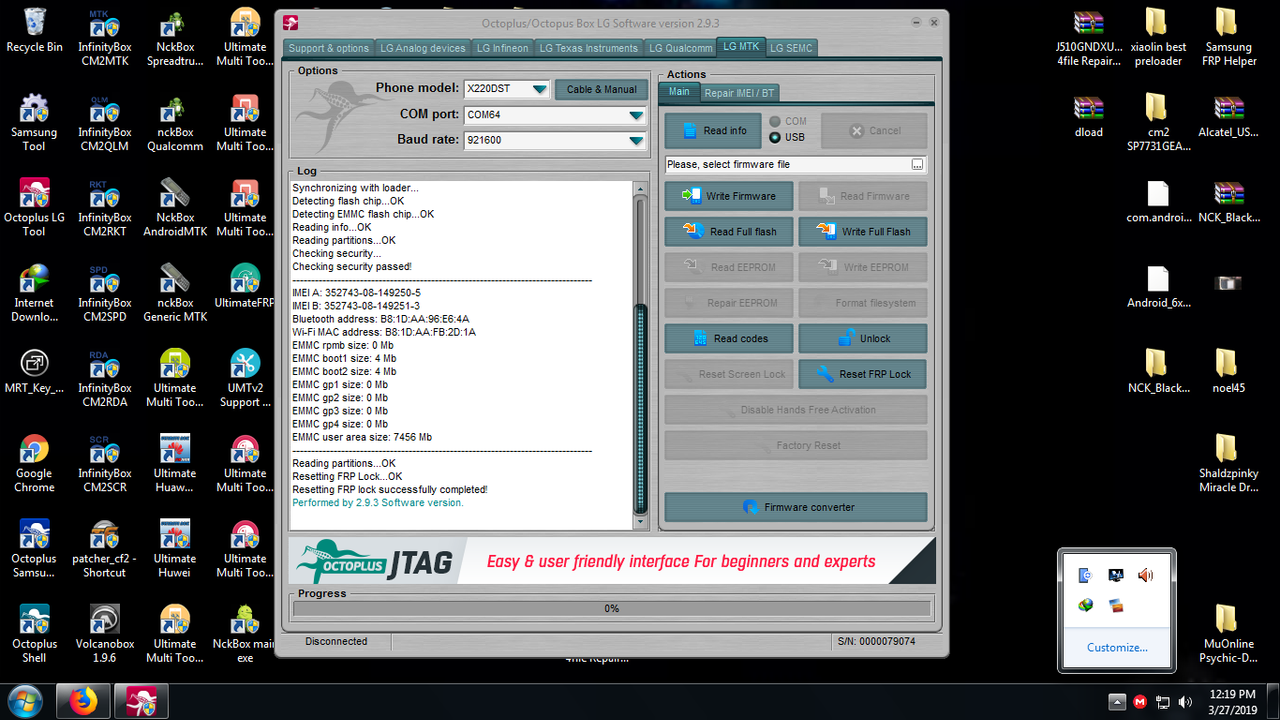
Task: Click the Write Firmware button
Action: point(729,196)
